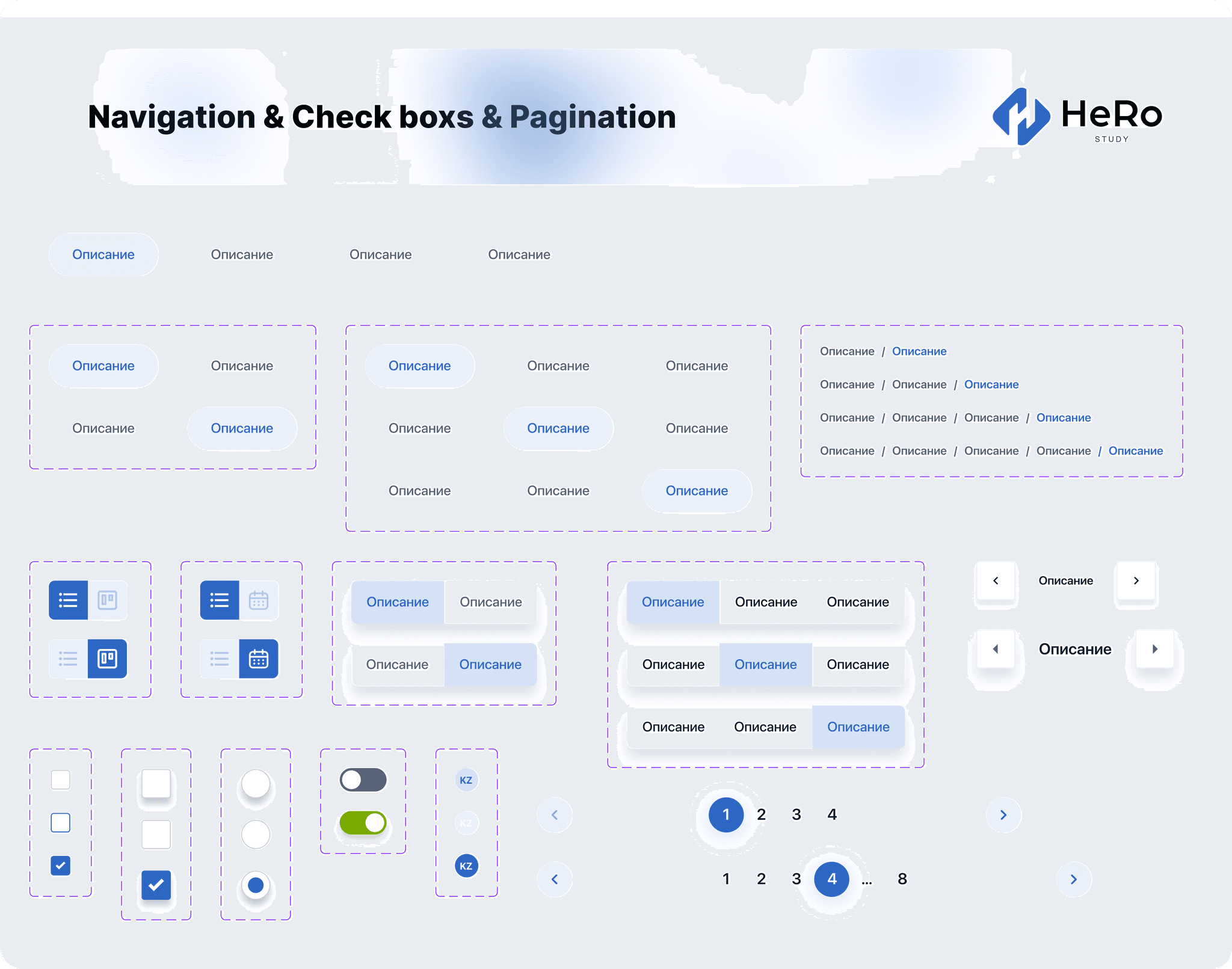
Task: Select the first Описание pill in the top navigation
Action: (103, 254)
